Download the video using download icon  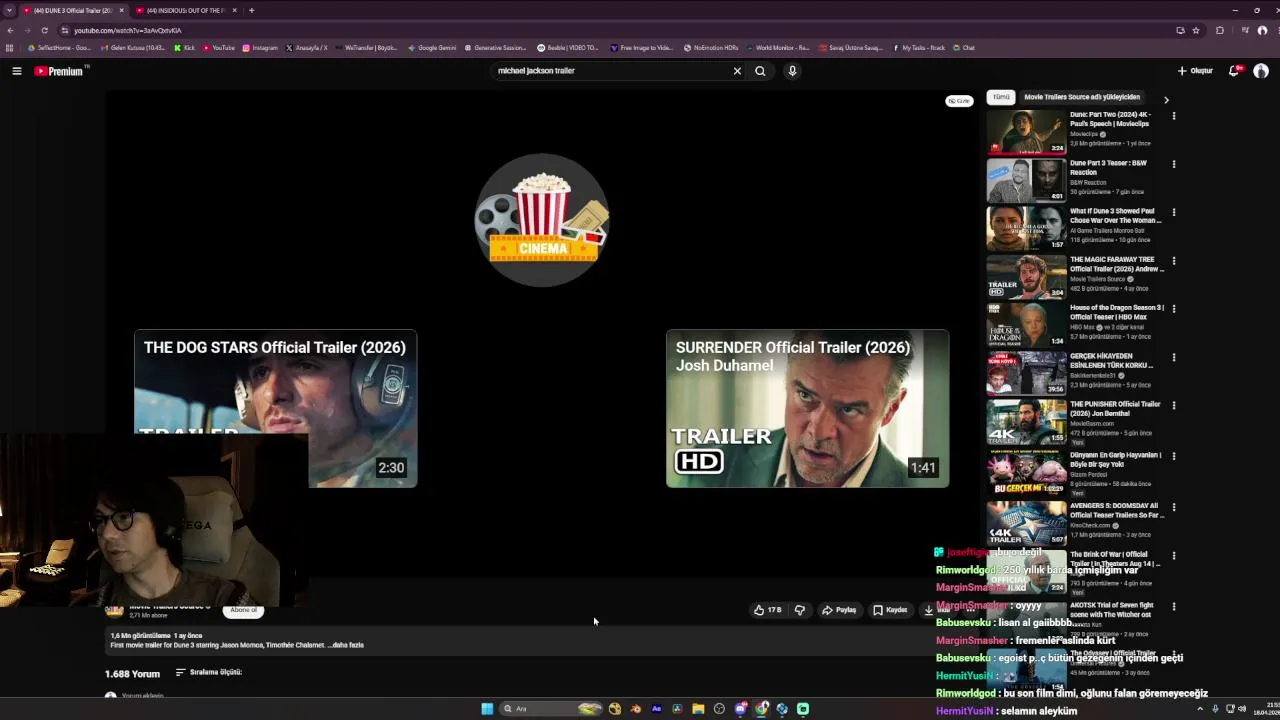929,610
